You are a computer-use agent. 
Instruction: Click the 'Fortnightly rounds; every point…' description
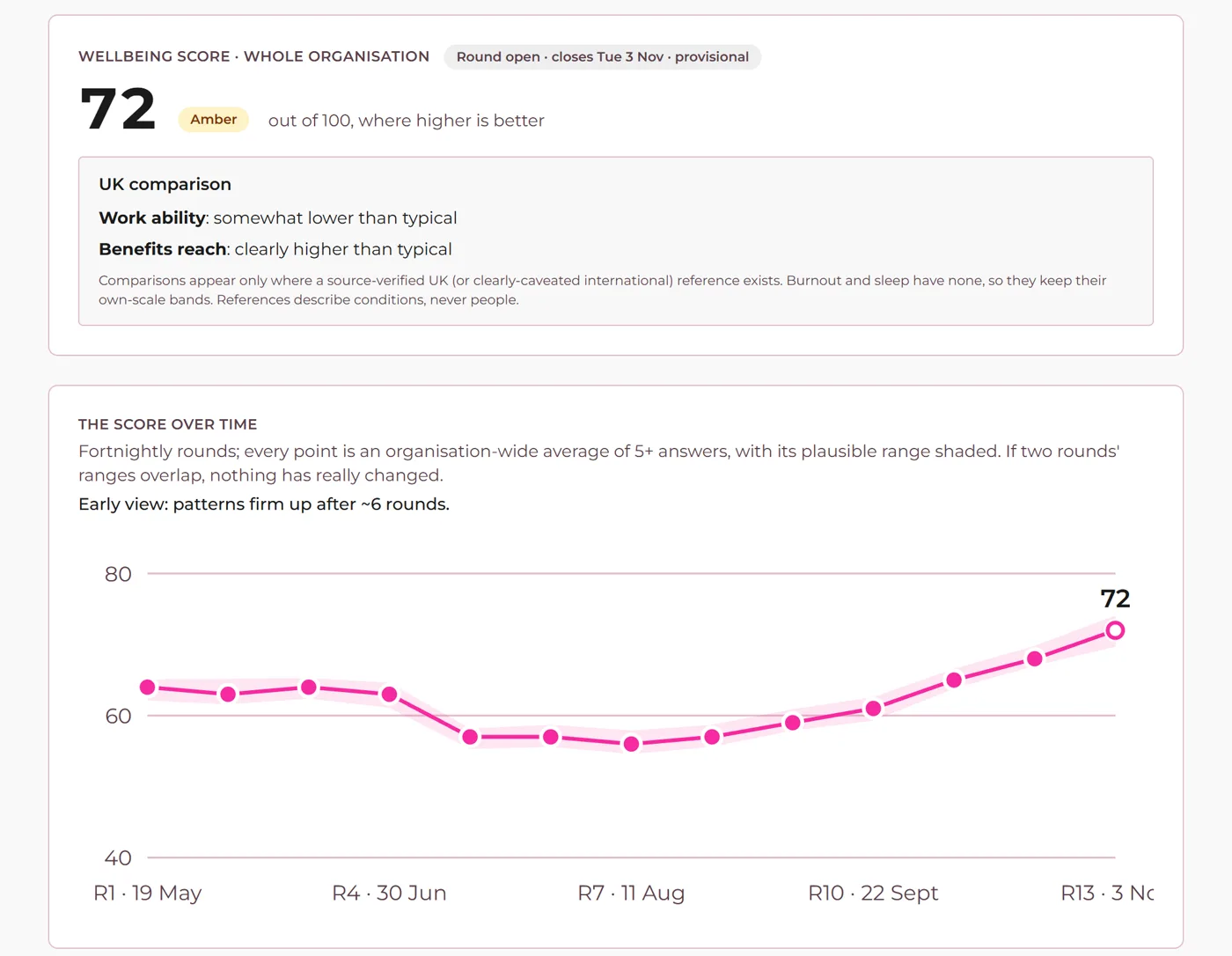[x=599, y=463]
